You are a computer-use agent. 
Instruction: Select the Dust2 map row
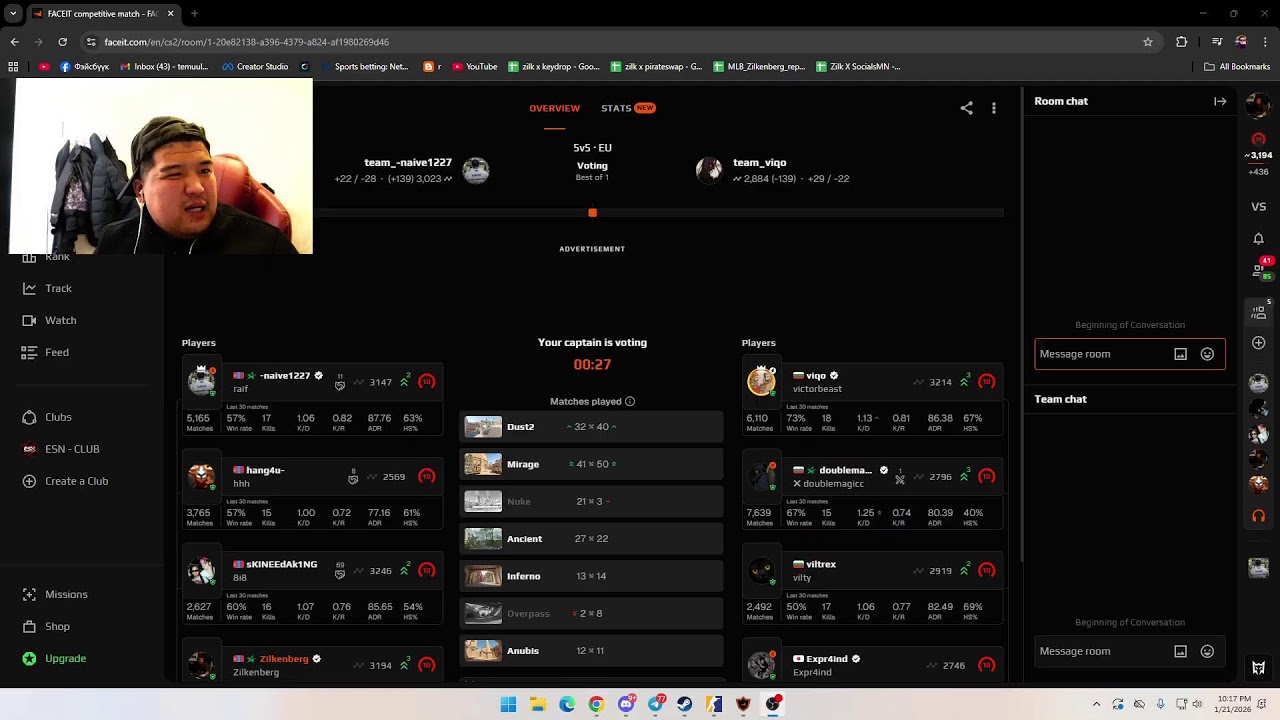591,427
